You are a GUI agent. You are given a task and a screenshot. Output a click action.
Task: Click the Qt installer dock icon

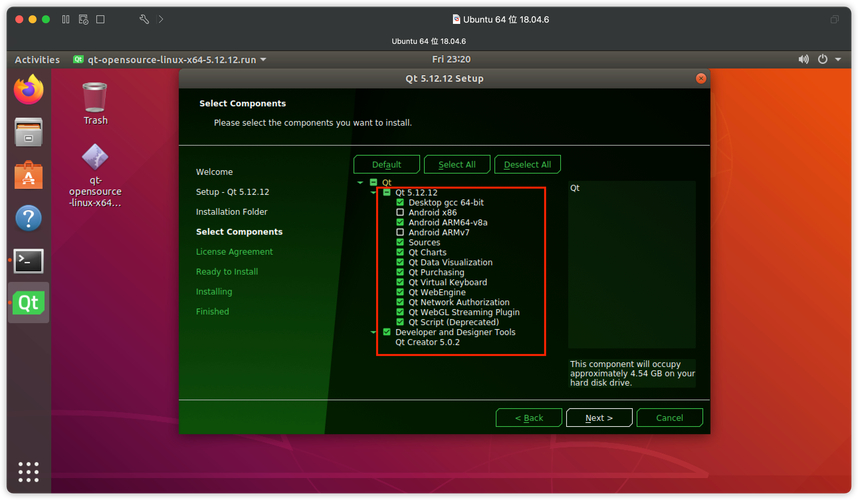29,303
